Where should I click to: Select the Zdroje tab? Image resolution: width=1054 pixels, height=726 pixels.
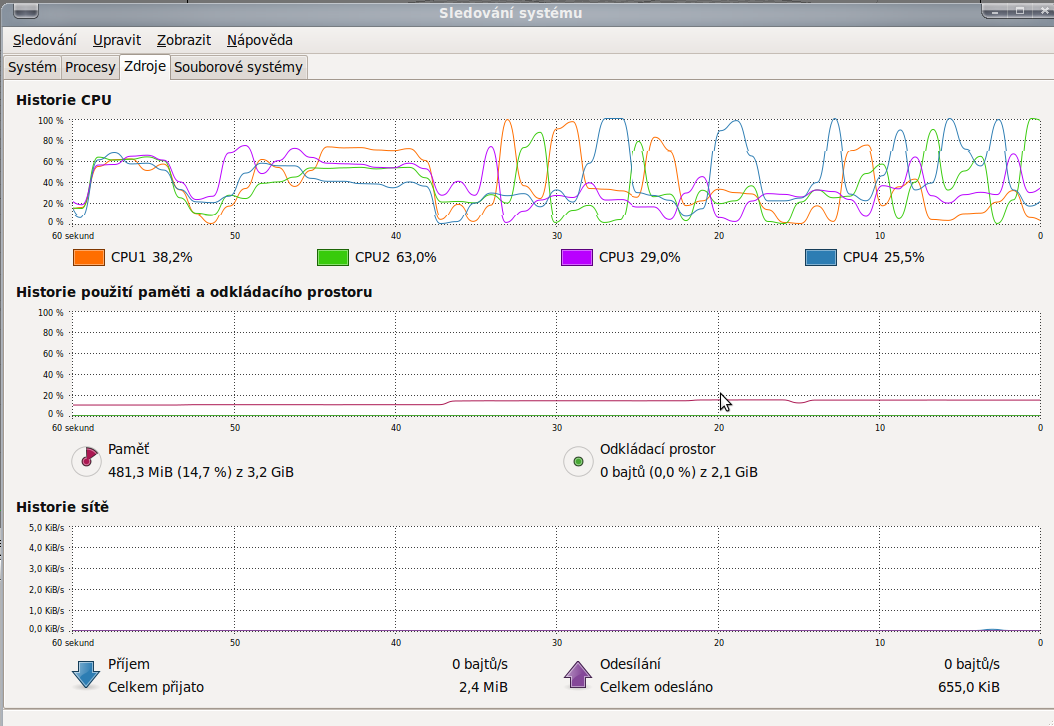coord(145,67)
